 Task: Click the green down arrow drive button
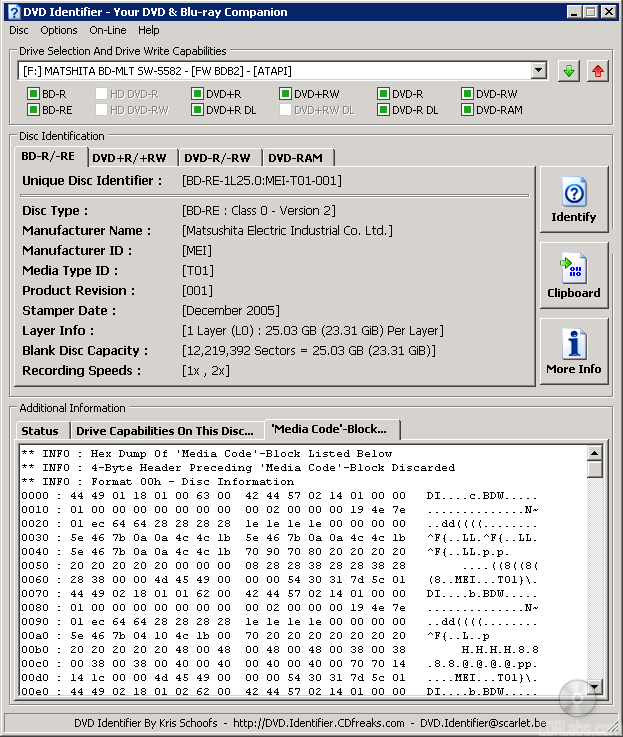pyautogui.click(x=569, y=71)
